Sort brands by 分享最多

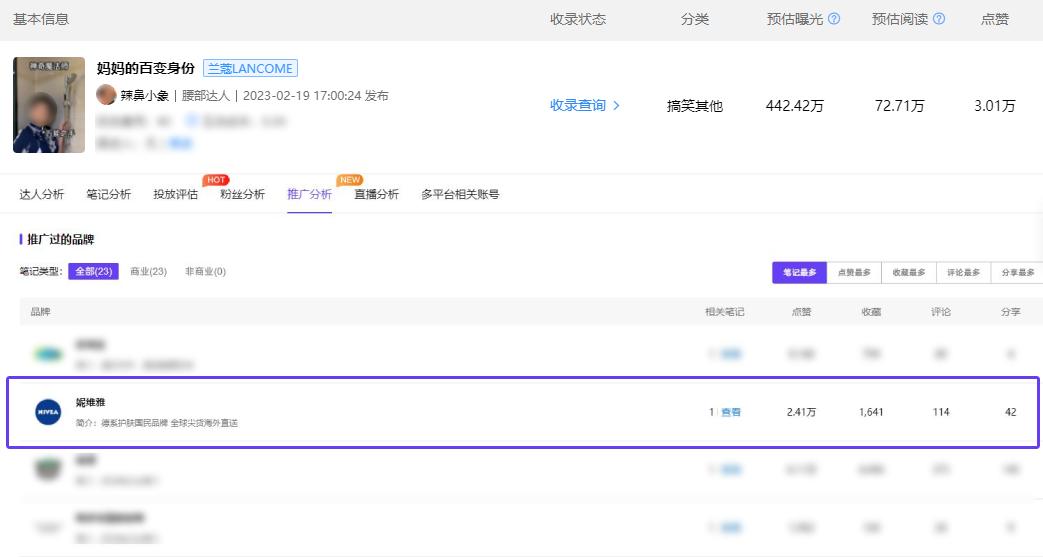tap(1017, 273)
